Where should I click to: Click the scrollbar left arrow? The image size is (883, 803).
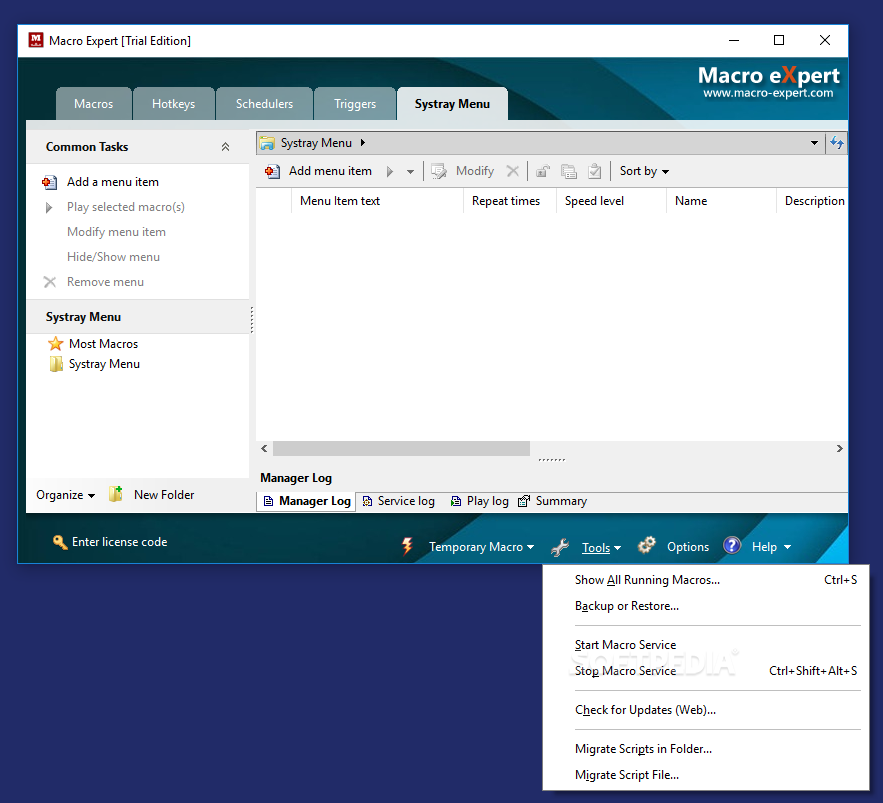click(264, 449)
